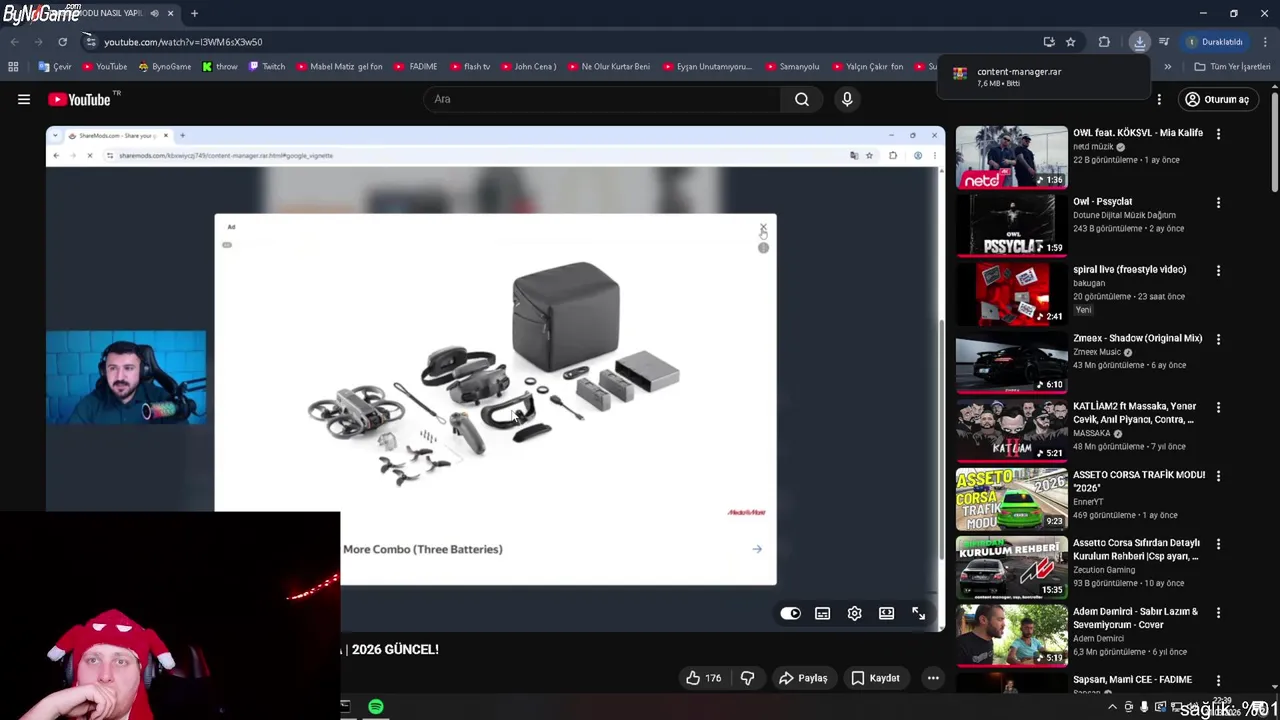Image resolution: width=1280 pixels, height=720 pixels.
Task: Open options menu for 'Owl - Pssyclat'
Action: coord(1218,202)
